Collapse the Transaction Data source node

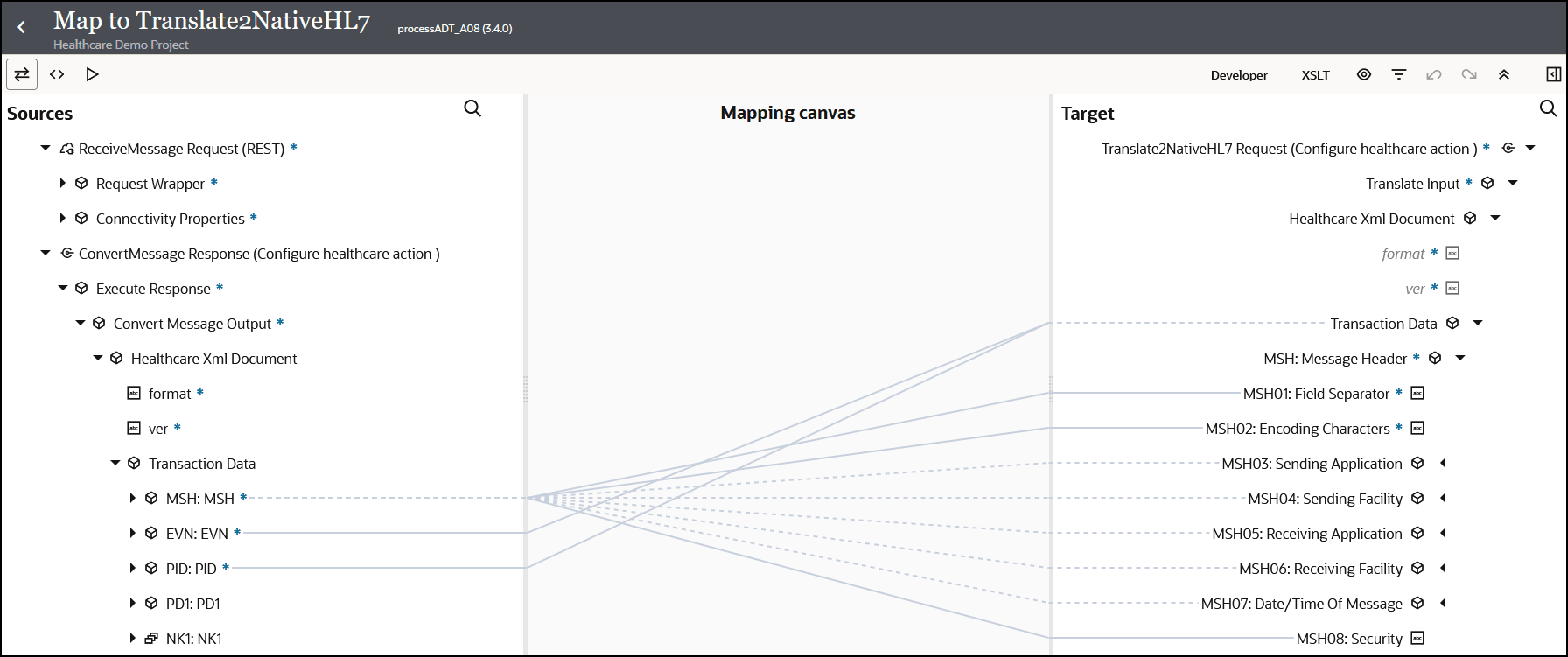[115, 463]
